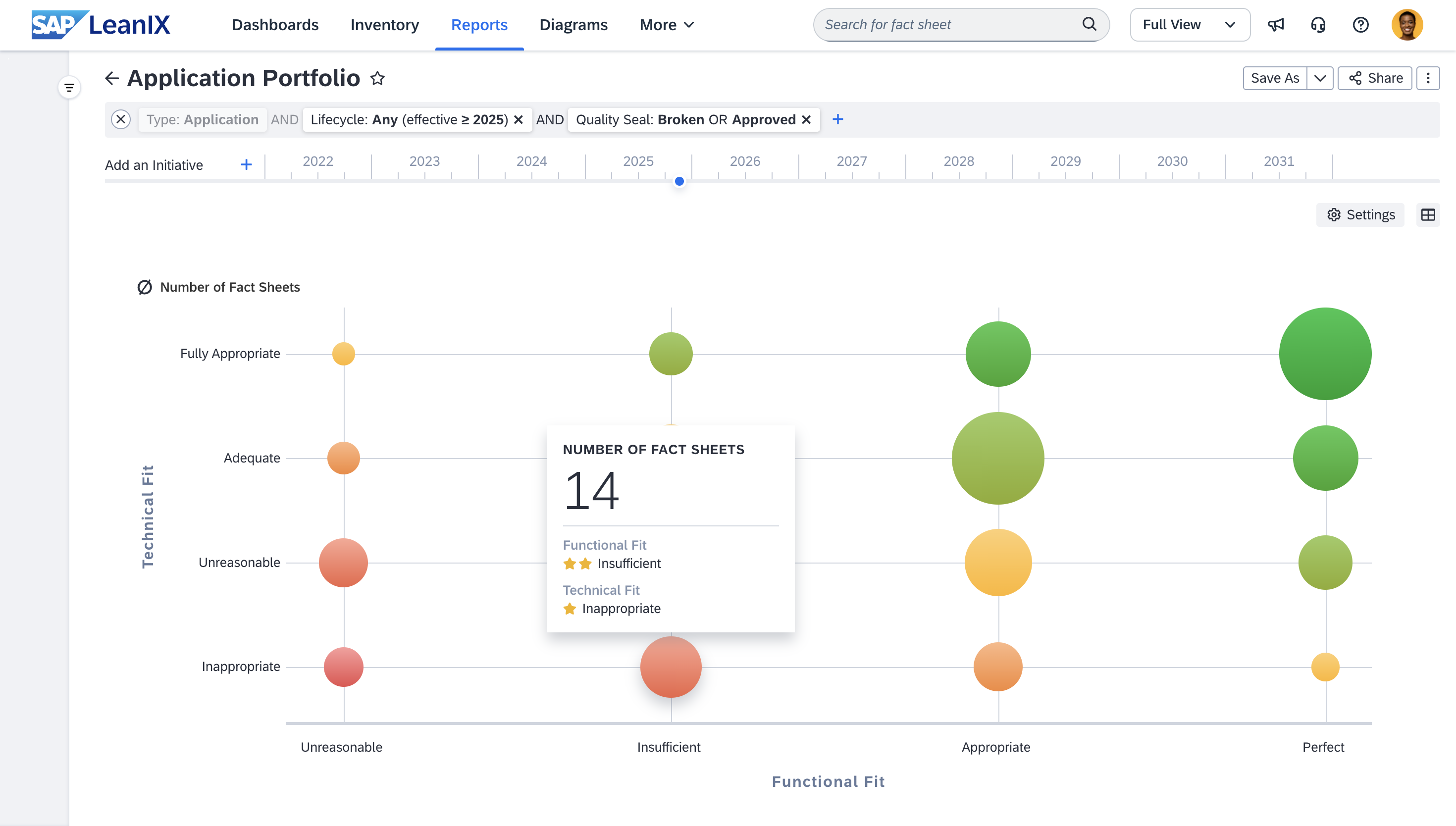Open the support headset icon
This screenshot has height=826, width=1456.
[x=1318, y=25]
